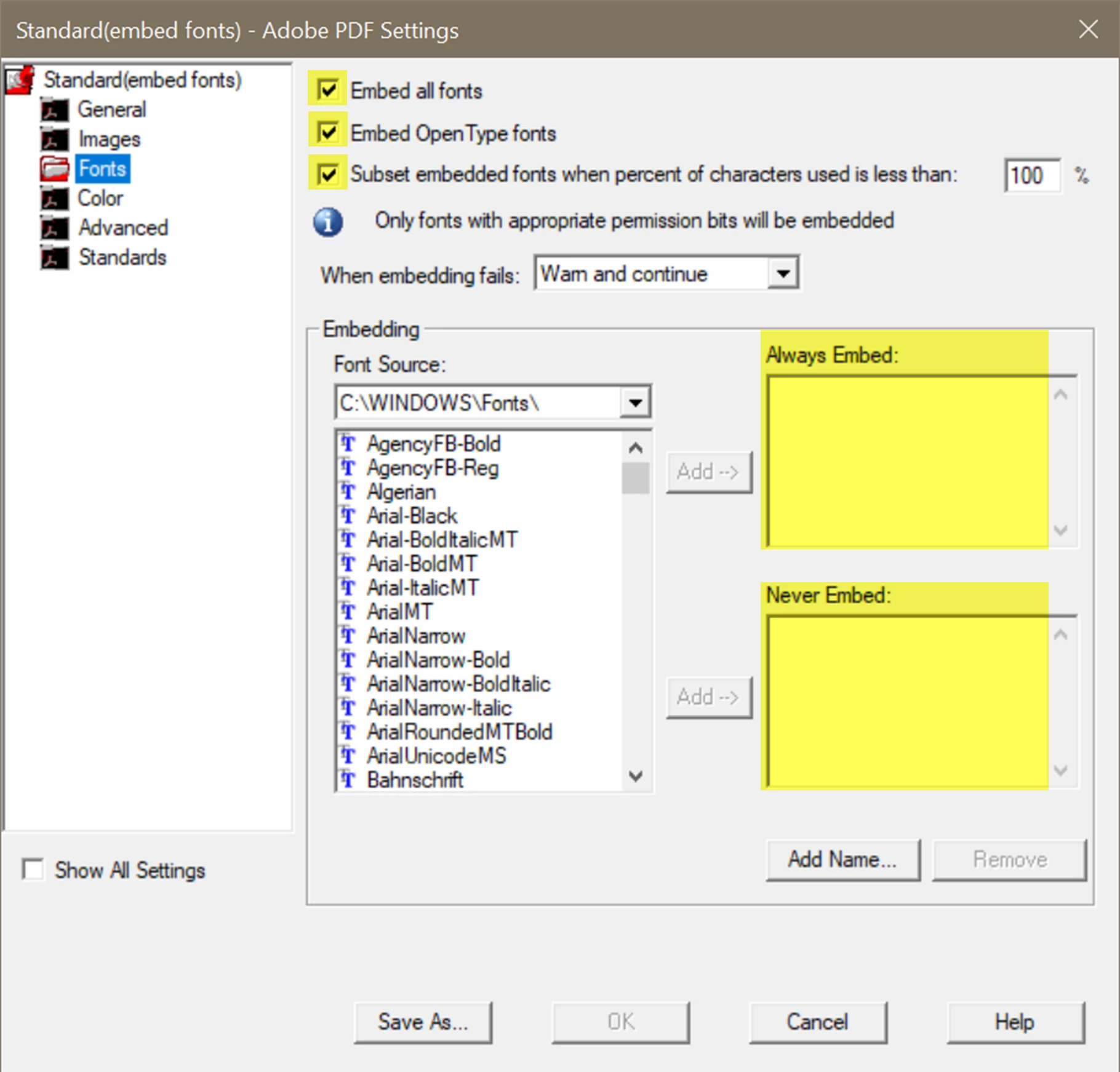Select ArialRoundedMTBold in the font list

pos(460,732)
